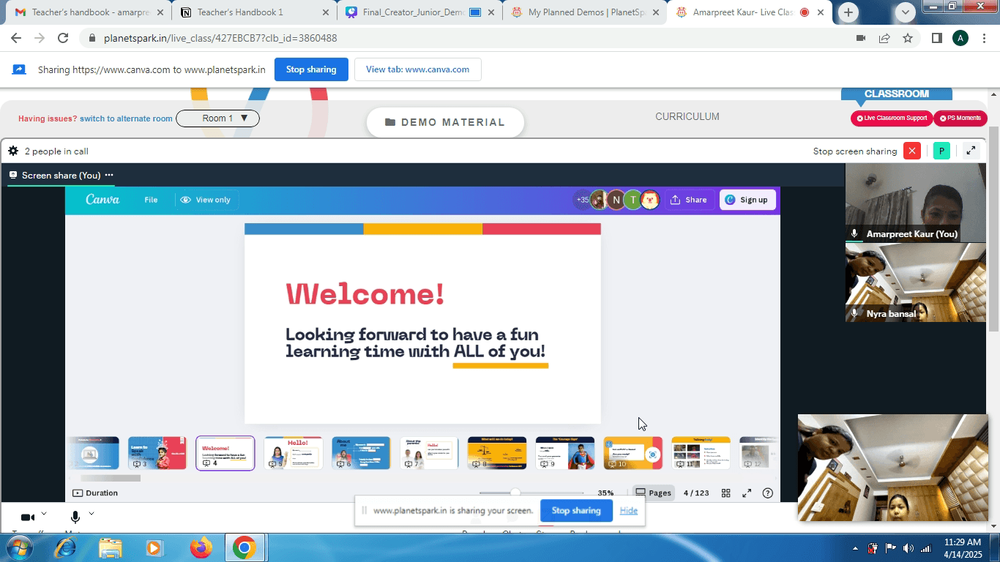The image size is (1000, 562).
Task: Switch to My Planned Demos tab
Action: click(585, 12)
